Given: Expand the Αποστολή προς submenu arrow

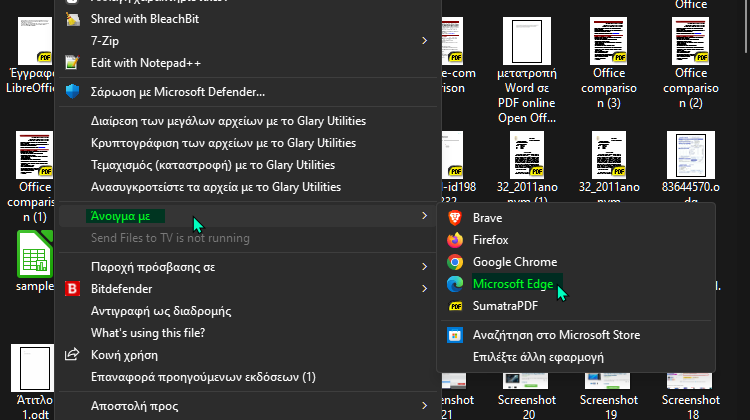Looking at the screenshot, I should (x=424, y=406).
